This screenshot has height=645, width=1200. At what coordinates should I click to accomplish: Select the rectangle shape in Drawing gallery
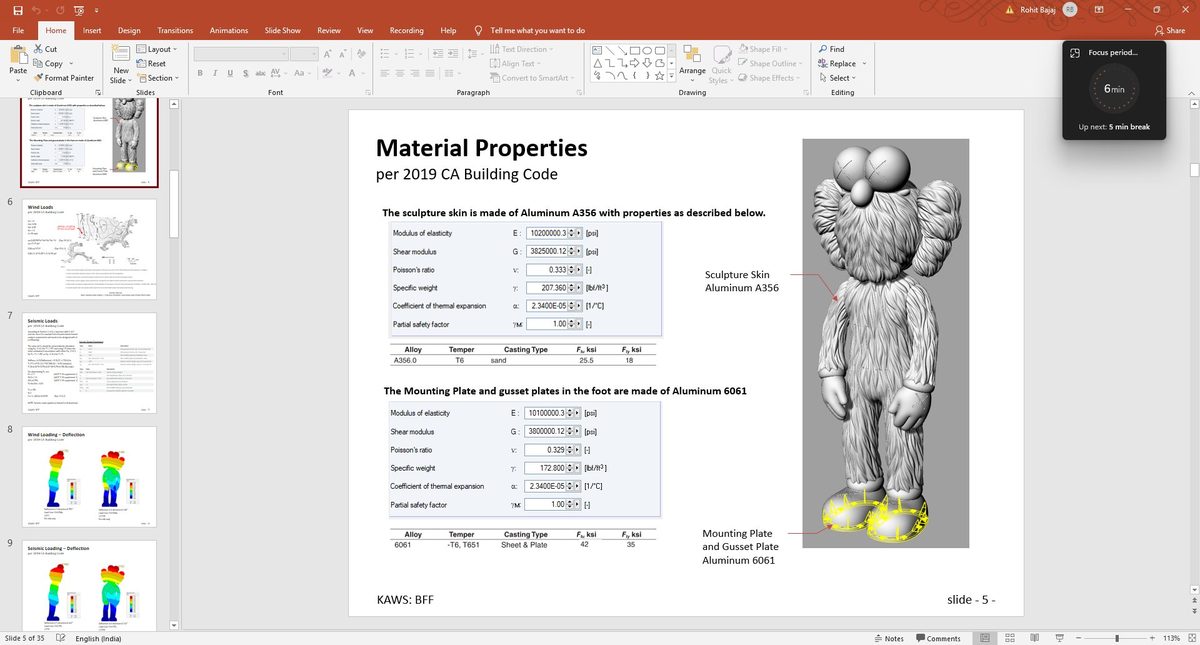coord(633,48)
